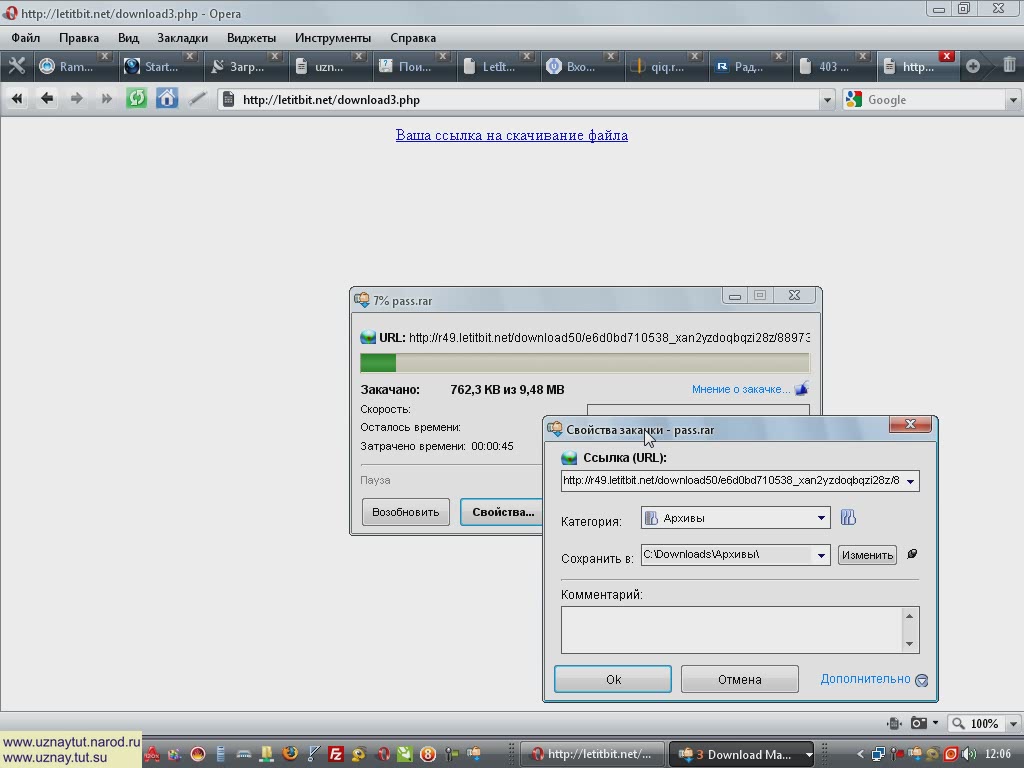Click the Opera reload page icon
Screen dimensions: 1024x768
pyautogui.click(x=137, y=98)
